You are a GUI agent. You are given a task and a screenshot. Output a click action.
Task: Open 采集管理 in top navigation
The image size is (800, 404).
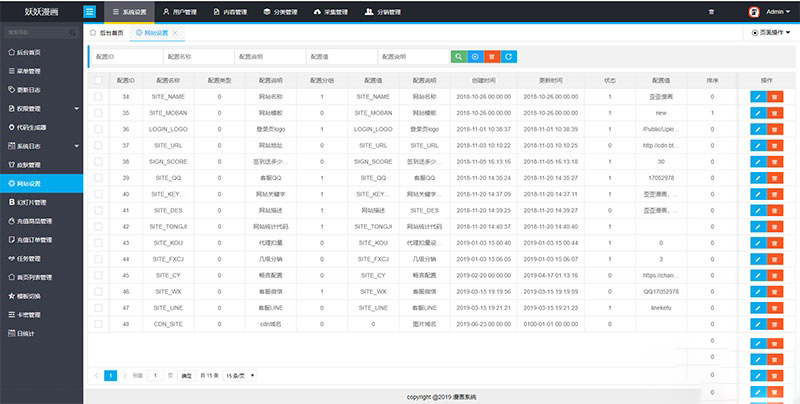pos(330,12)
